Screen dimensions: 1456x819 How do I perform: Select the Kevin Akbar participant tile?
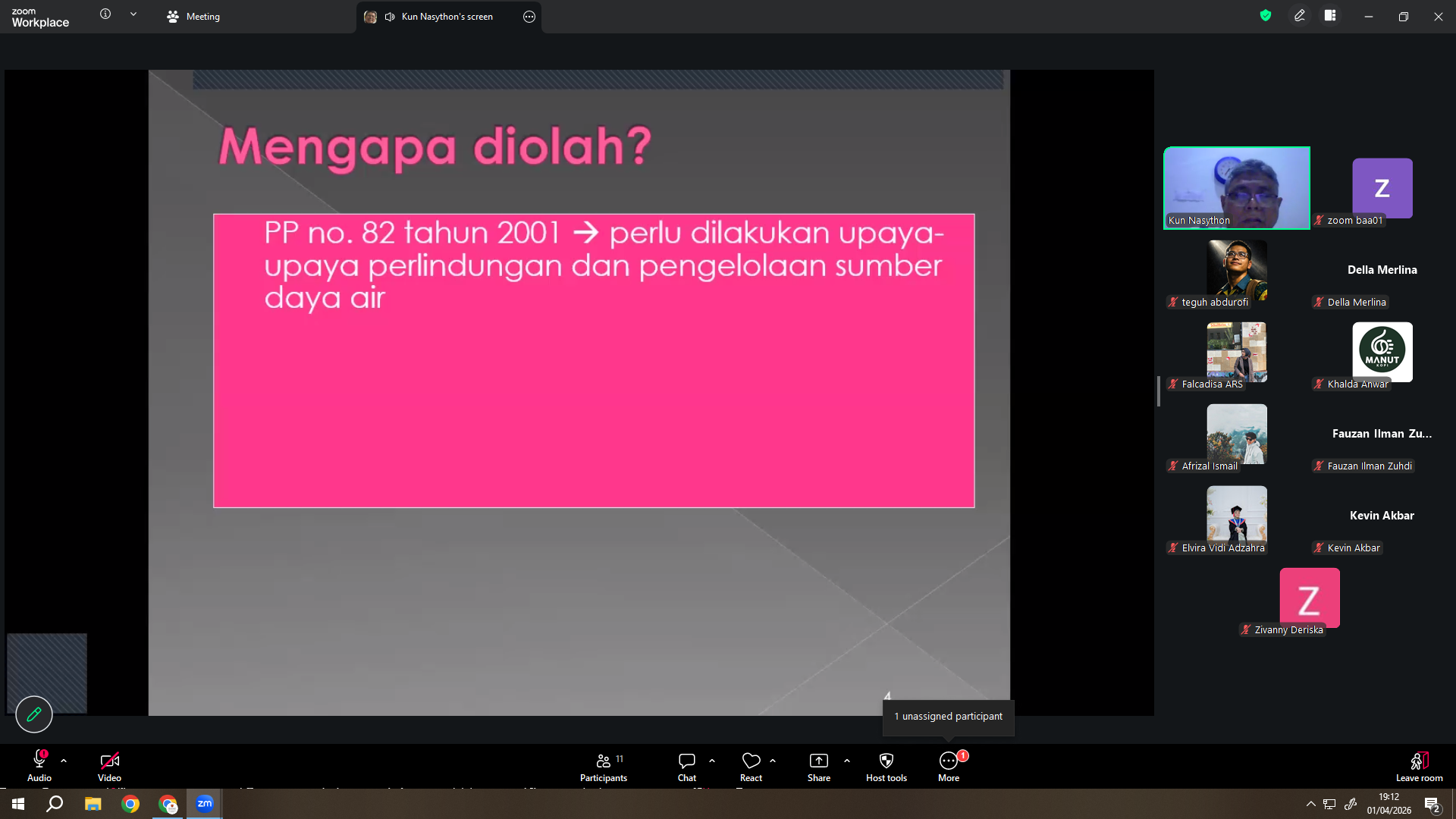click(x=1382, y=516)
